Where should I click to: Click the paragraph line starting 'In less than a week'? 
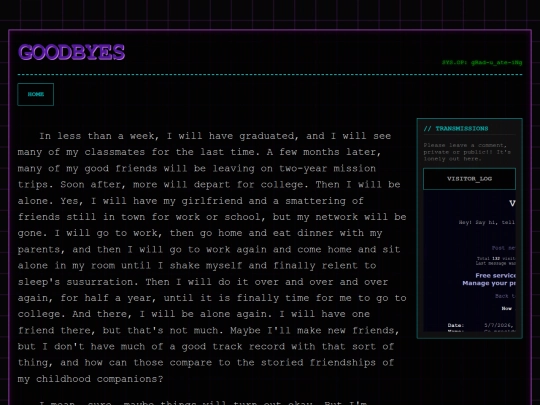point(215,136)
